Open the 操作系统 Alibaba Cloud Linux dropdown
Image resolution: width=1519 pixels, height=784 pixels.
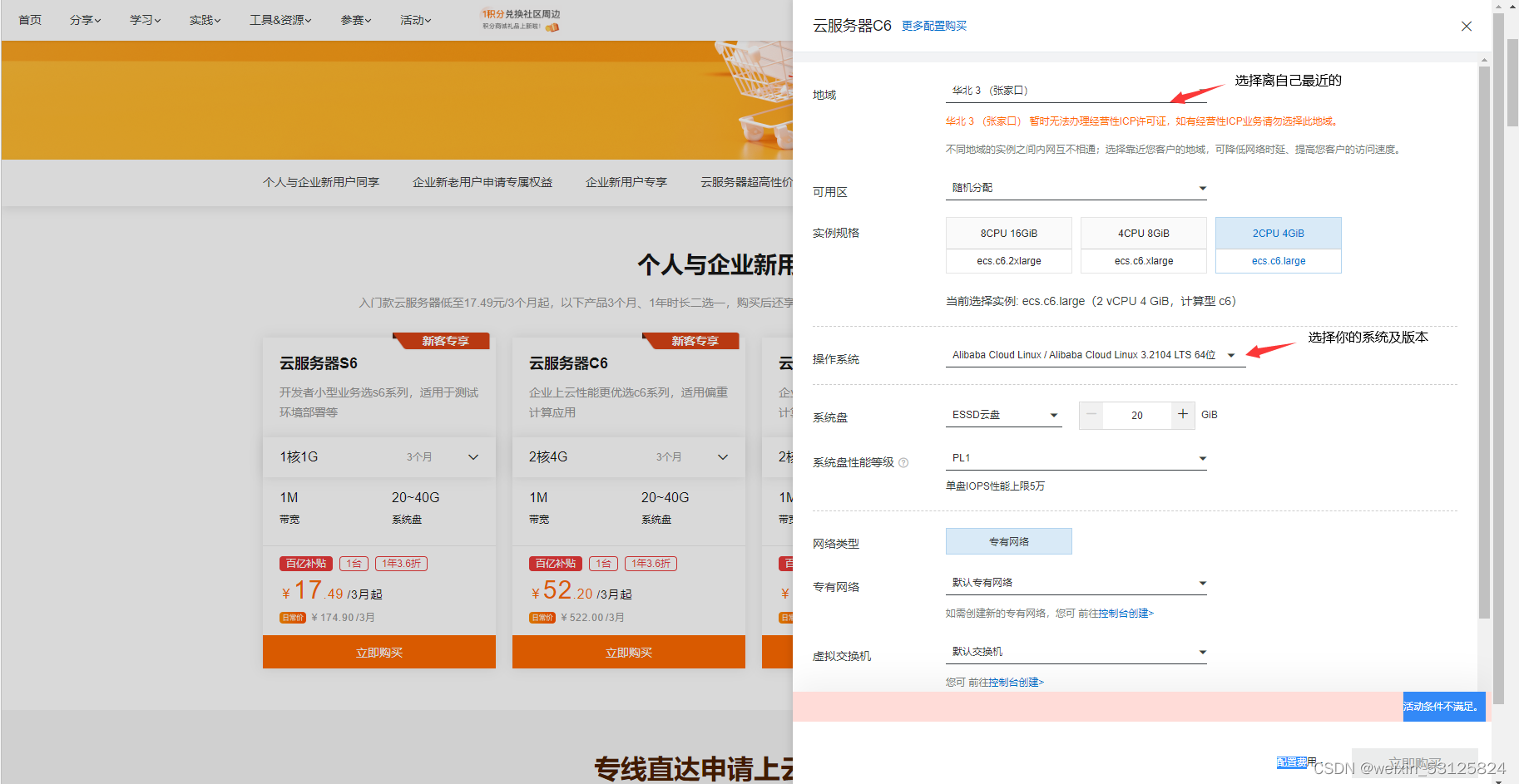click(x=1096, y=355)
